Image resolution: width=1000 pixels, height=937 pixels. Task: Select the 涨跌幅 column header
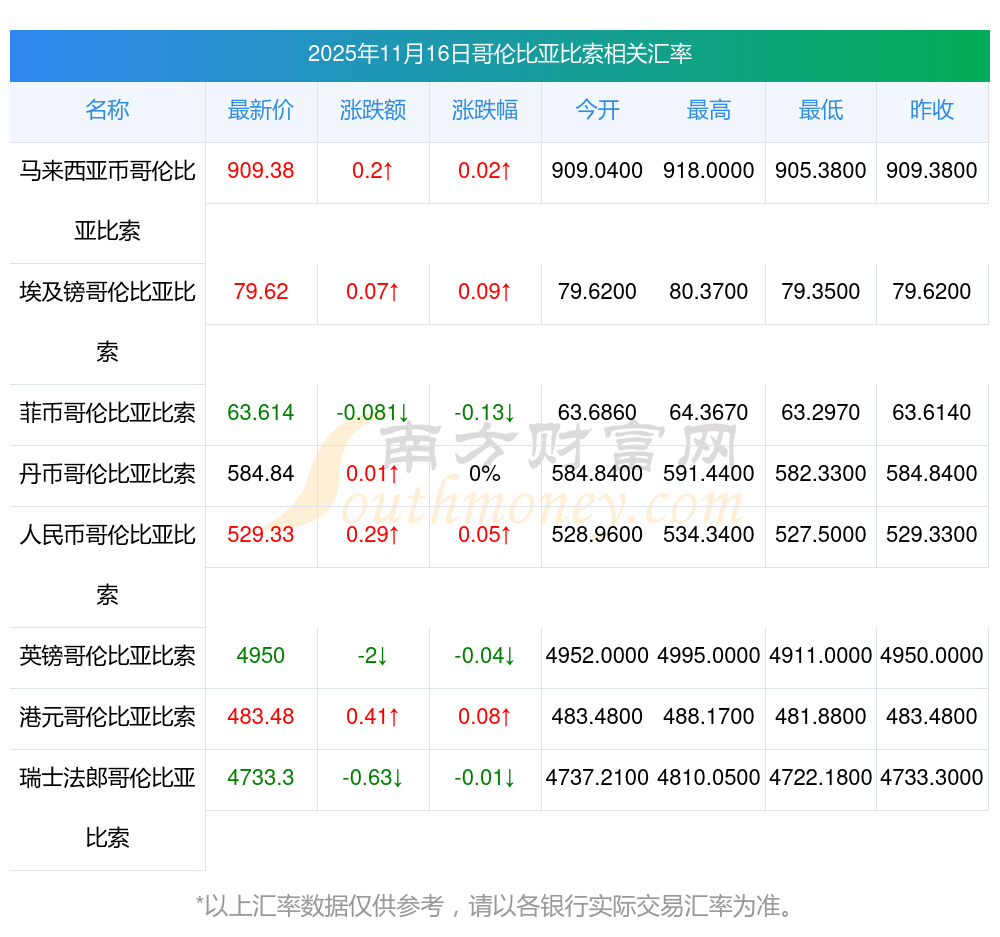point(485,111)
